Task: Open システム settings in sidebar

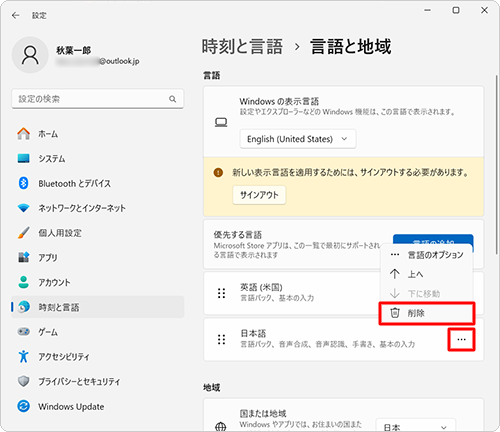Action: (x=97, y=159)
